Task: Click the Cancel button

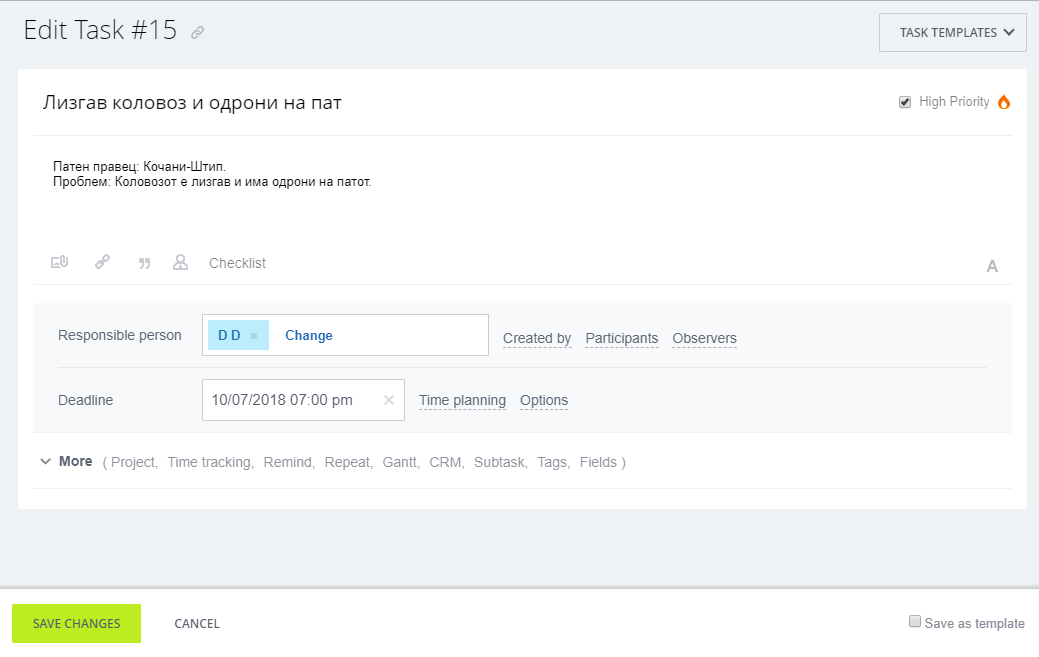Action: click(x=197, y=623)
